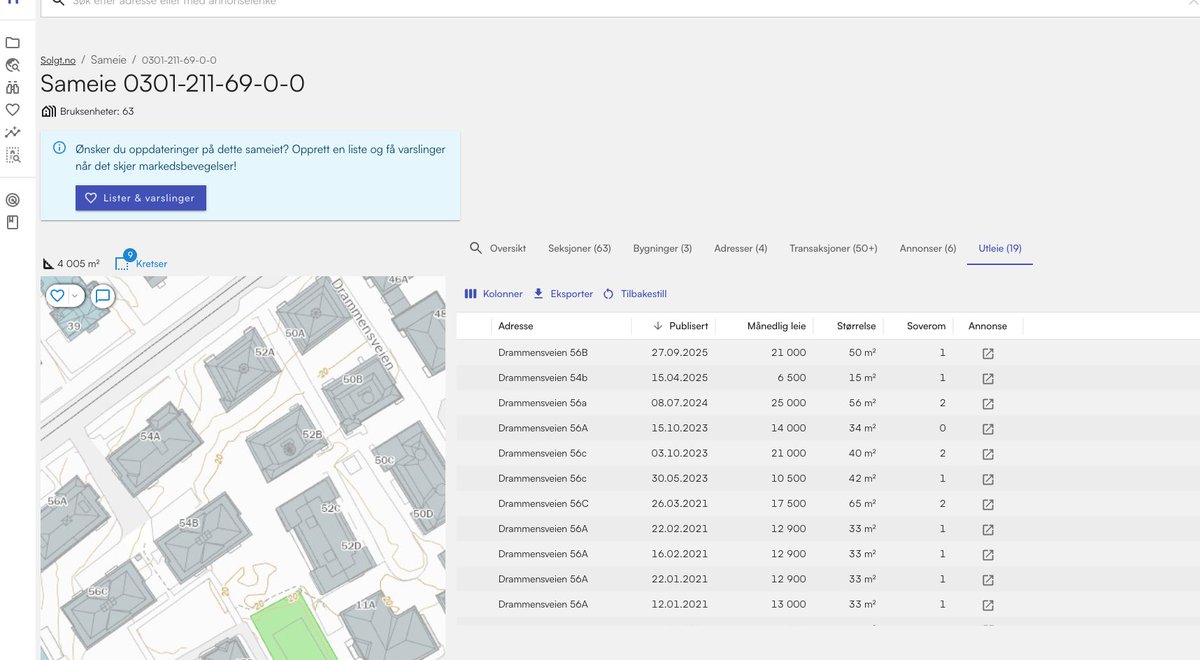This screenshot has height=660, width=1200.
Task: Click Eksporter to export the table
Action: (x=562, y=294)
